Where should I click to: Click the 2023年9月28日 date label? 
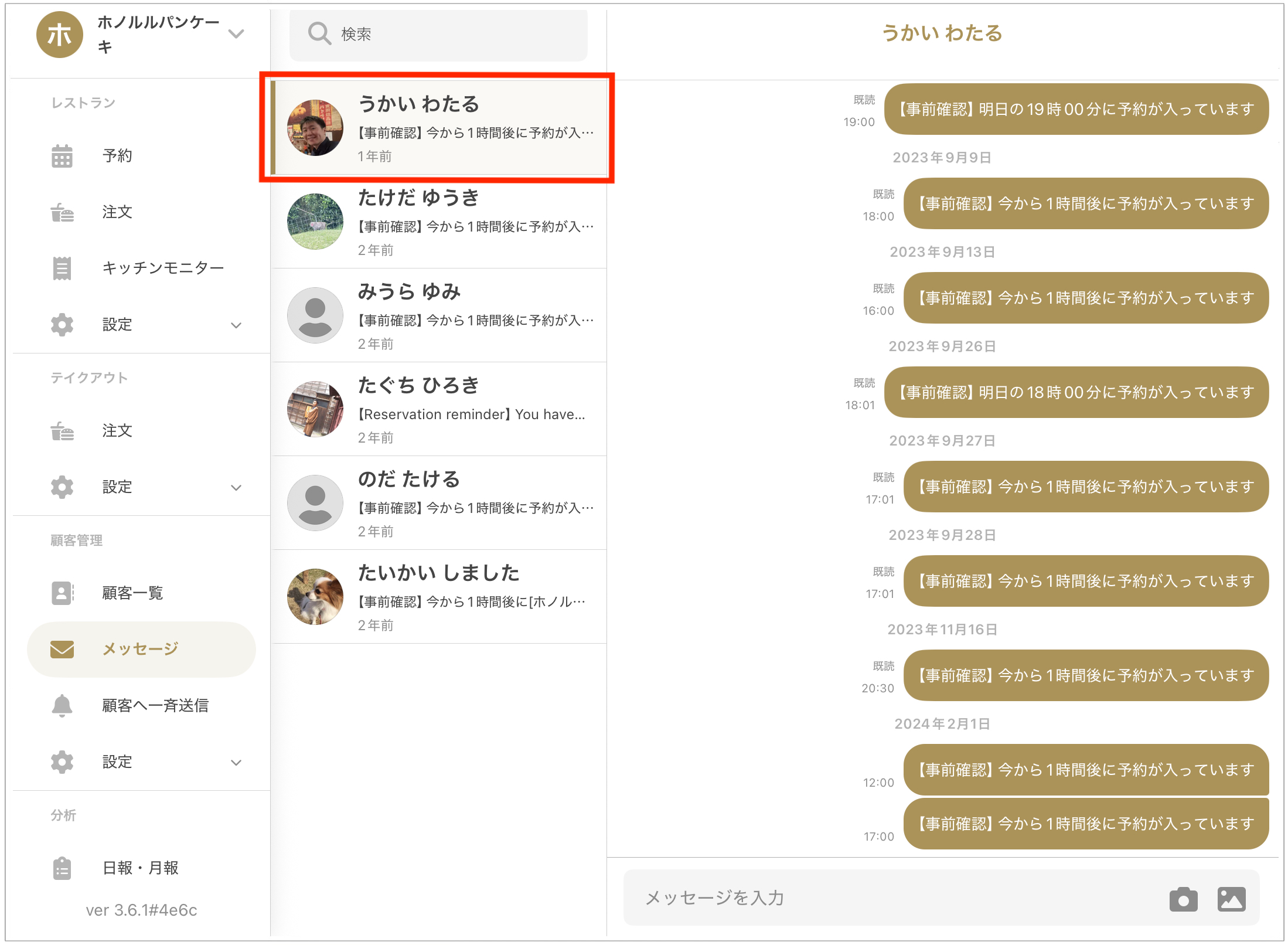point(942,535)
